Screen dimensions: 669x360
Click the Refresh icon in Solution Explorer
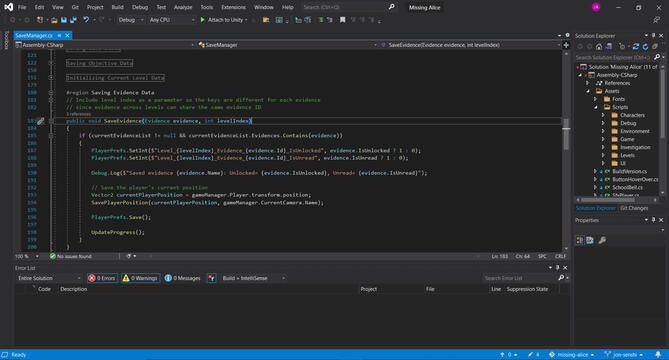coord(645,46)
